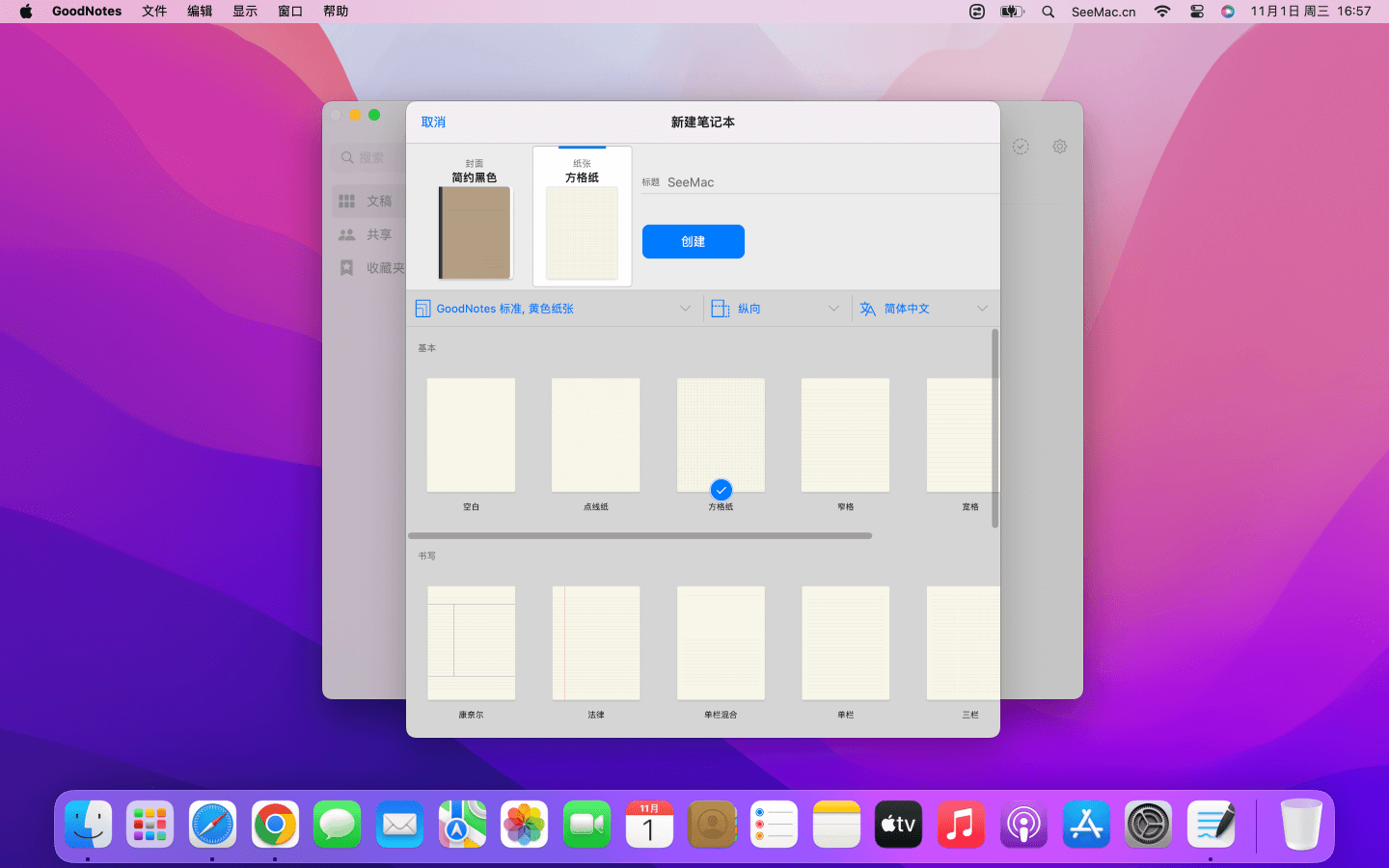Open the 纵向 orientation dropdown
1389x868 pixels.
tap(776, 309)
